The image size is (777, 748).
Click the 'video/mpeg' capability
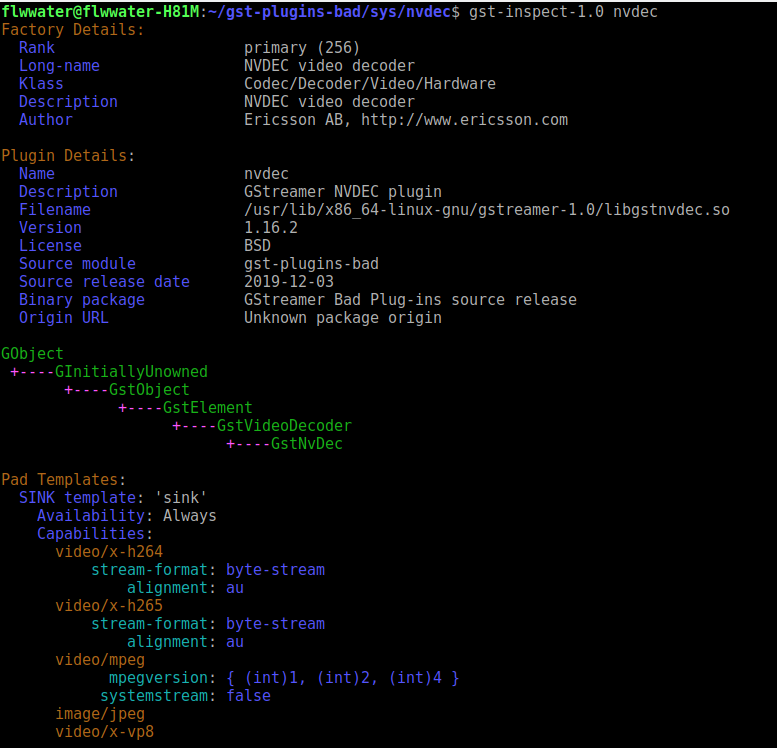(100, 660)
